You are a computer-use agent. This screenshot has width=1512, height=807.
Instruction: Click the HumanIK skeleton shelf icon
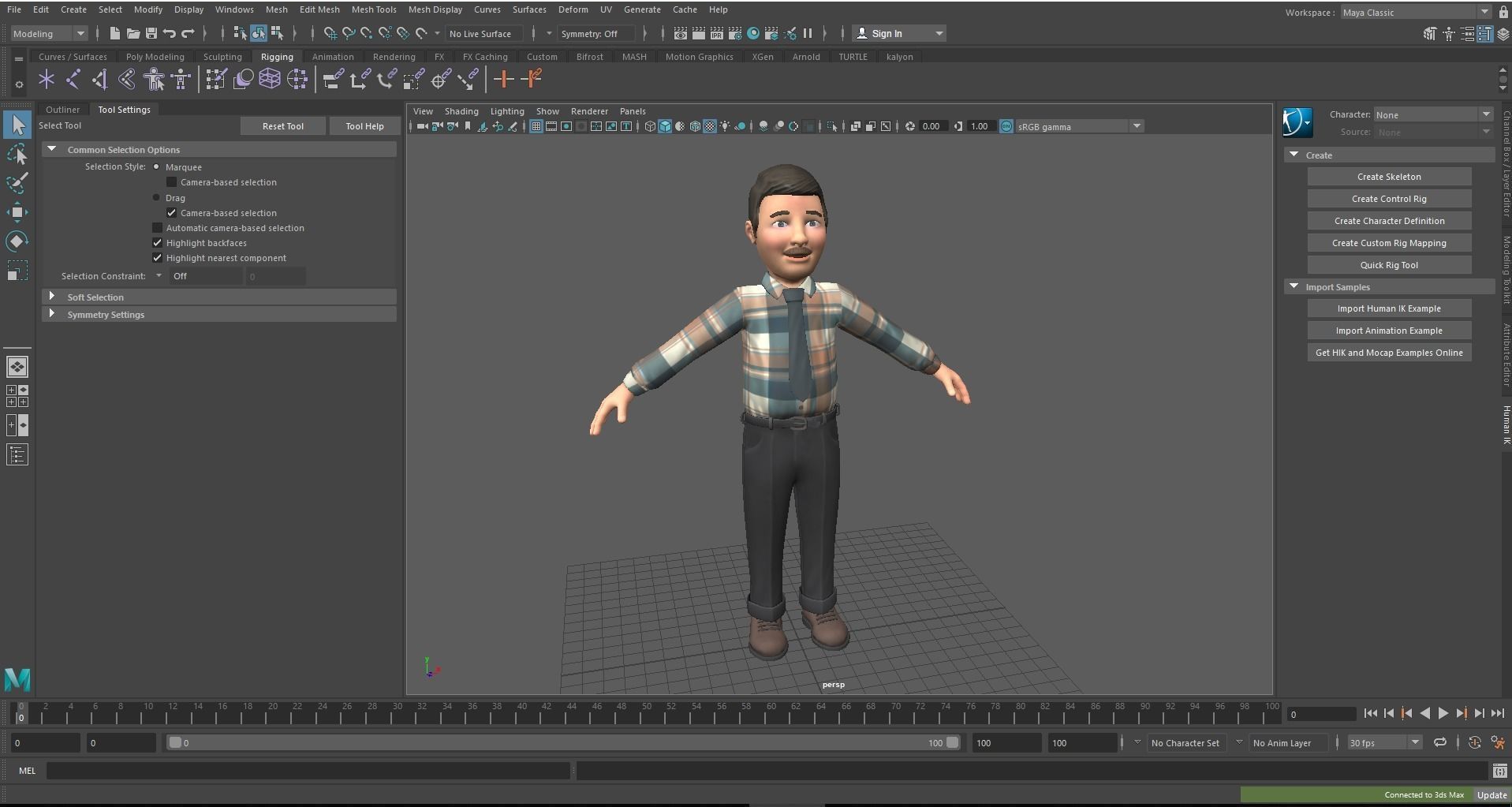coord(181,79)
